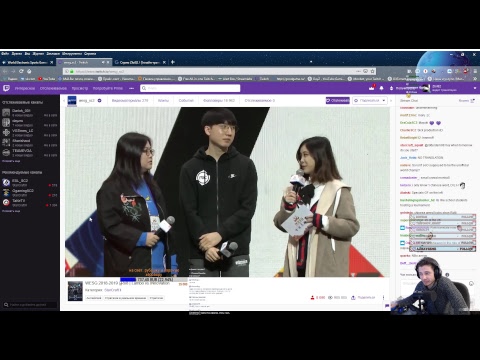The width and height of the screenshot is (480, 360).
Task: Open the VIBEnero_LC followed channel avatar
Action: (6, 132)
